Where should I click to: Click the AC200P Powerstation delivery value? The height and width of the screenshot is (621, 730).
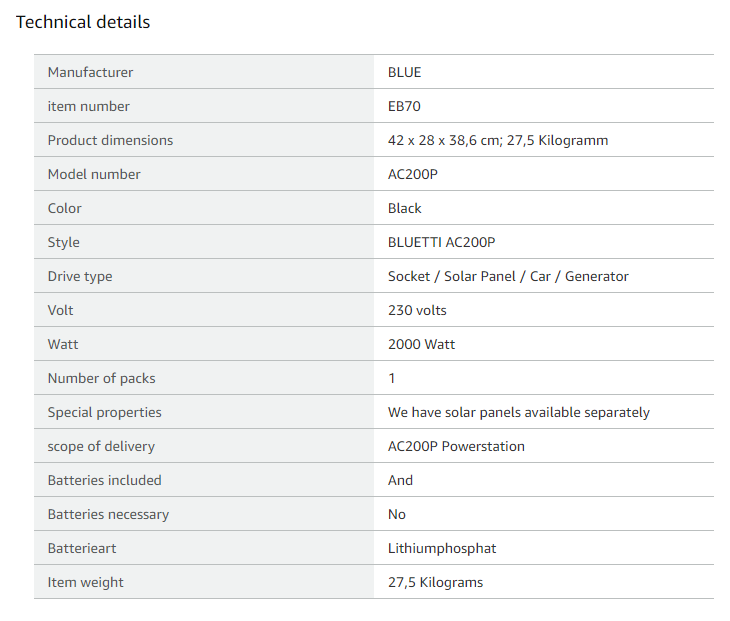[x=456, y=446]
